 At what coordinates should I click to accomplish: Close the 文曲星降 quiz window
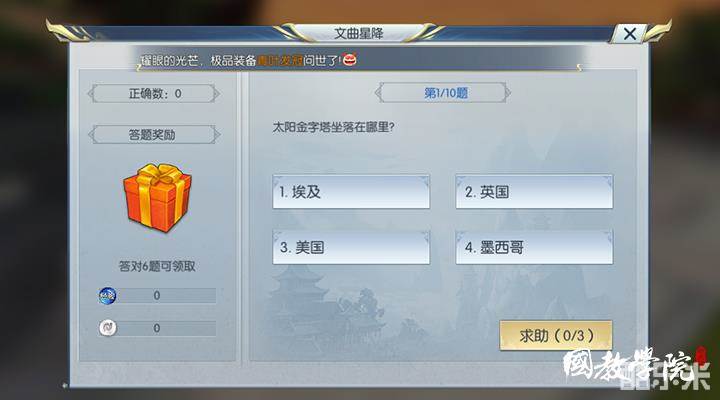(x=630, y=34)
